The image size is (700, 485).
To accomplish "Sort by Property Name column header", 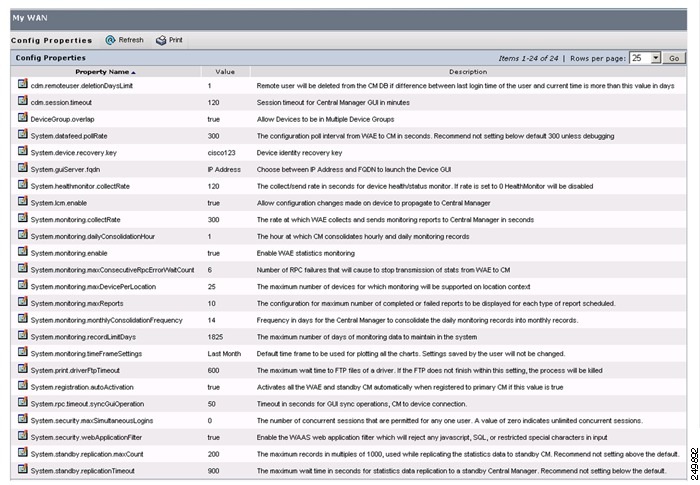I will [x=105, y=72].
